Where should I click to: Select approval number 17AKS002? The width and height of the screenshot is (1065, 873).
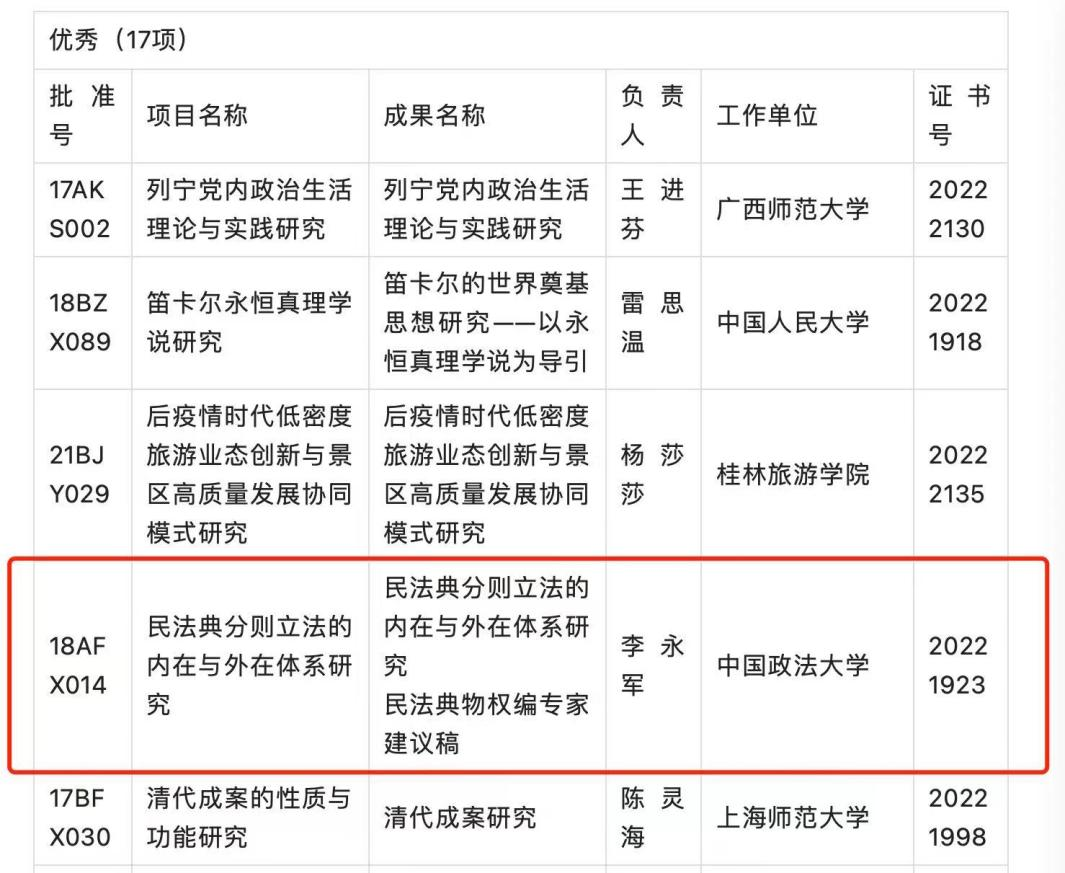[80, 209]
